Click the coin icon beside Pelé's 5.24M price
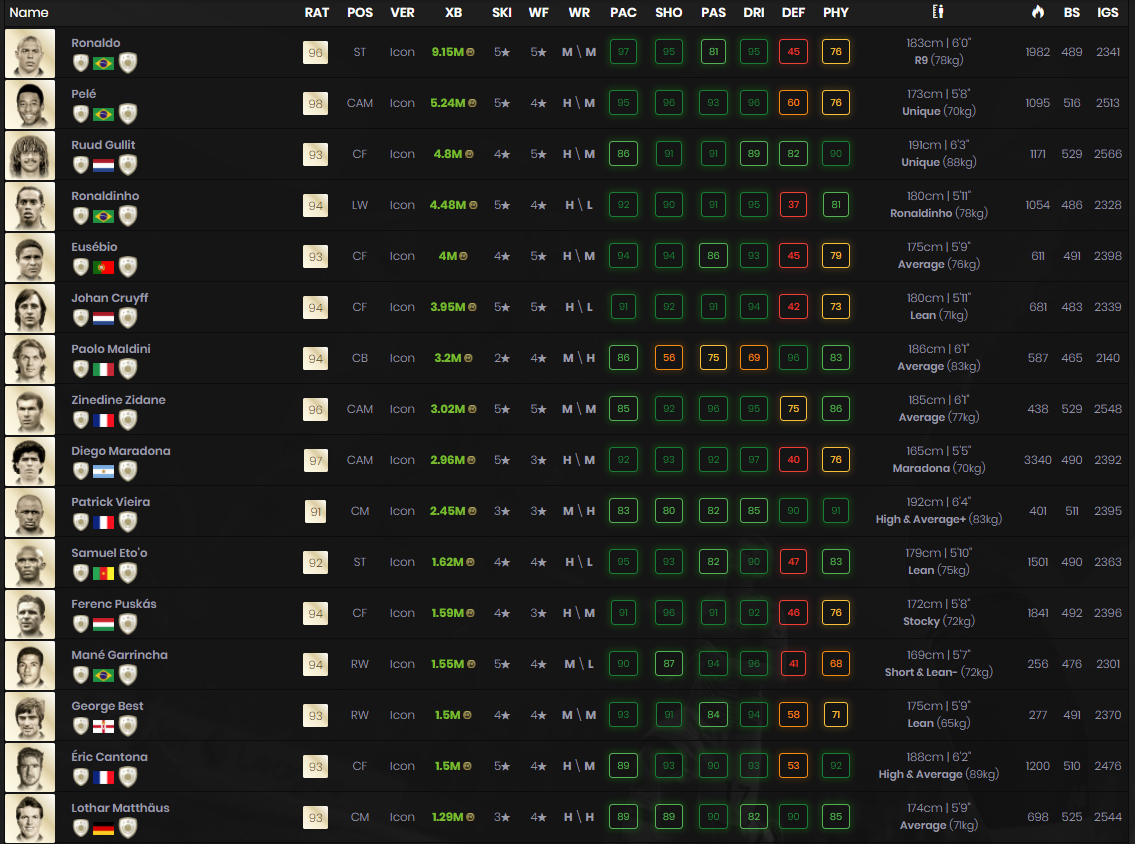 472,103
